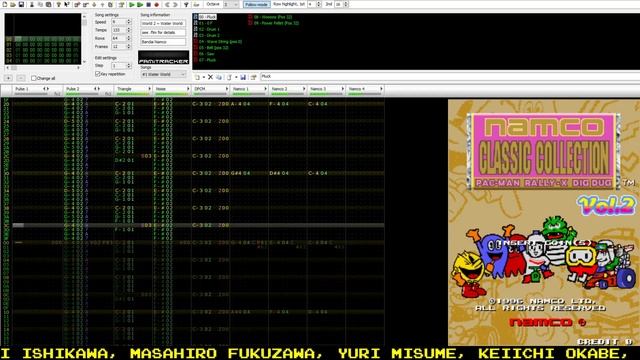Click the FamiTracker logo banner
640x360 pixels.
163,57
